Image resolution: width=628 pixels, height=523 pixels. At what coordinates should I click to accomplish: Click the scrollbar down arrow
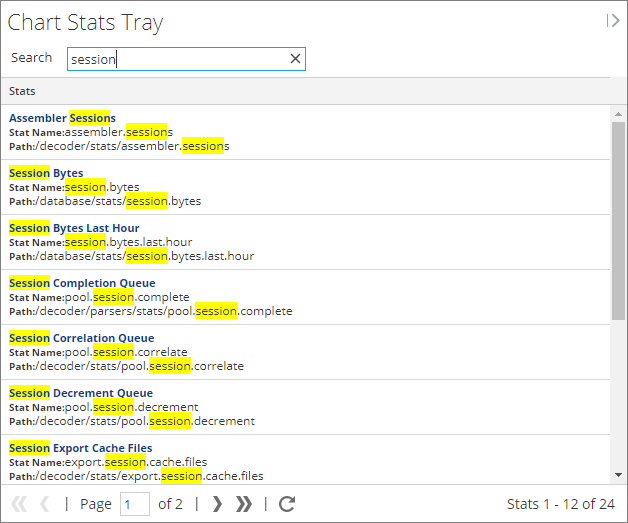(618, 475)
